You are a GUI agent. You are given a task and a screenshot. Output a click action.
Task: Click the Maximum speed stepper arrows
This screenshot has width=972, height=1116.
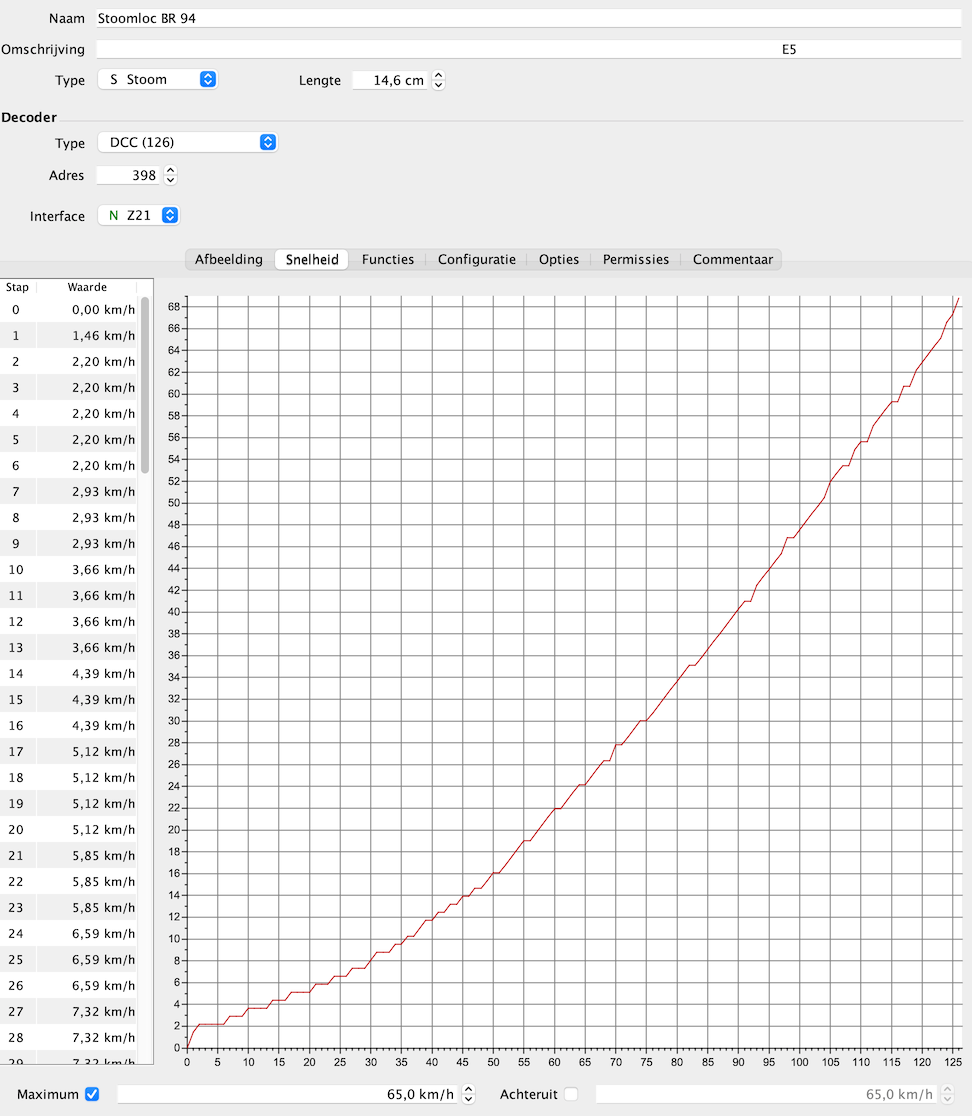(x=469, y=1095)
